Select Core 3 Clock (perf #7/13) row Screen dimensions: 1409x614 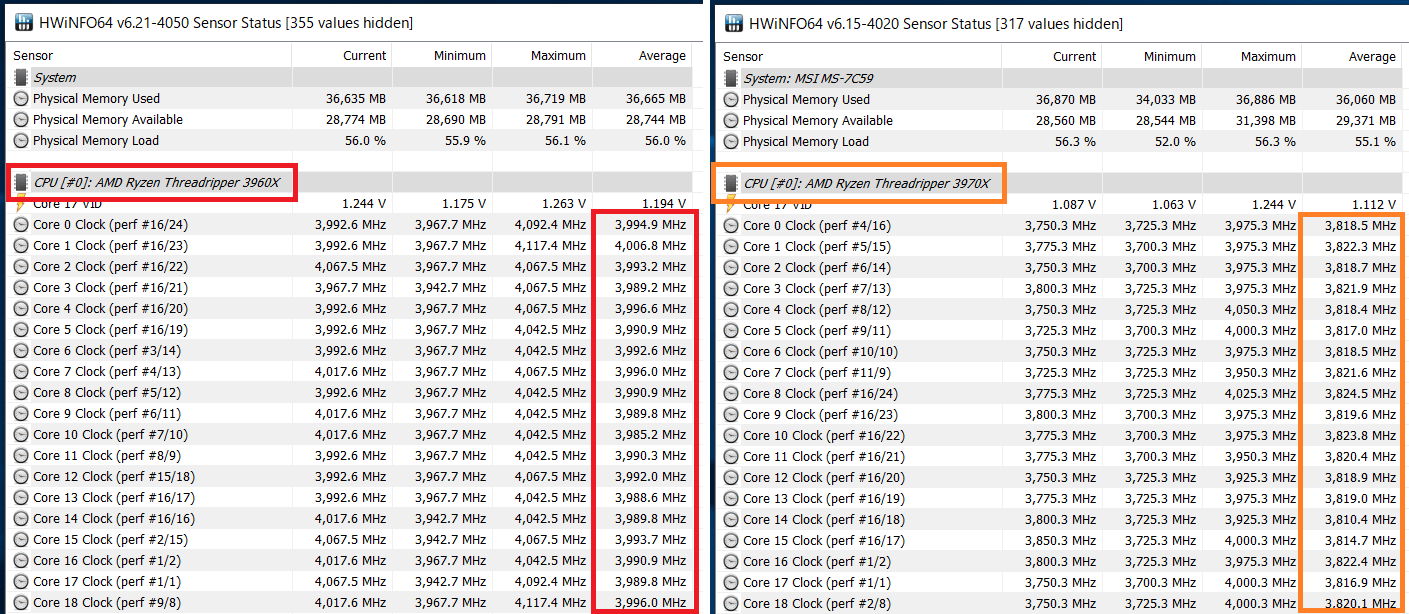[x=1059, y=288]
